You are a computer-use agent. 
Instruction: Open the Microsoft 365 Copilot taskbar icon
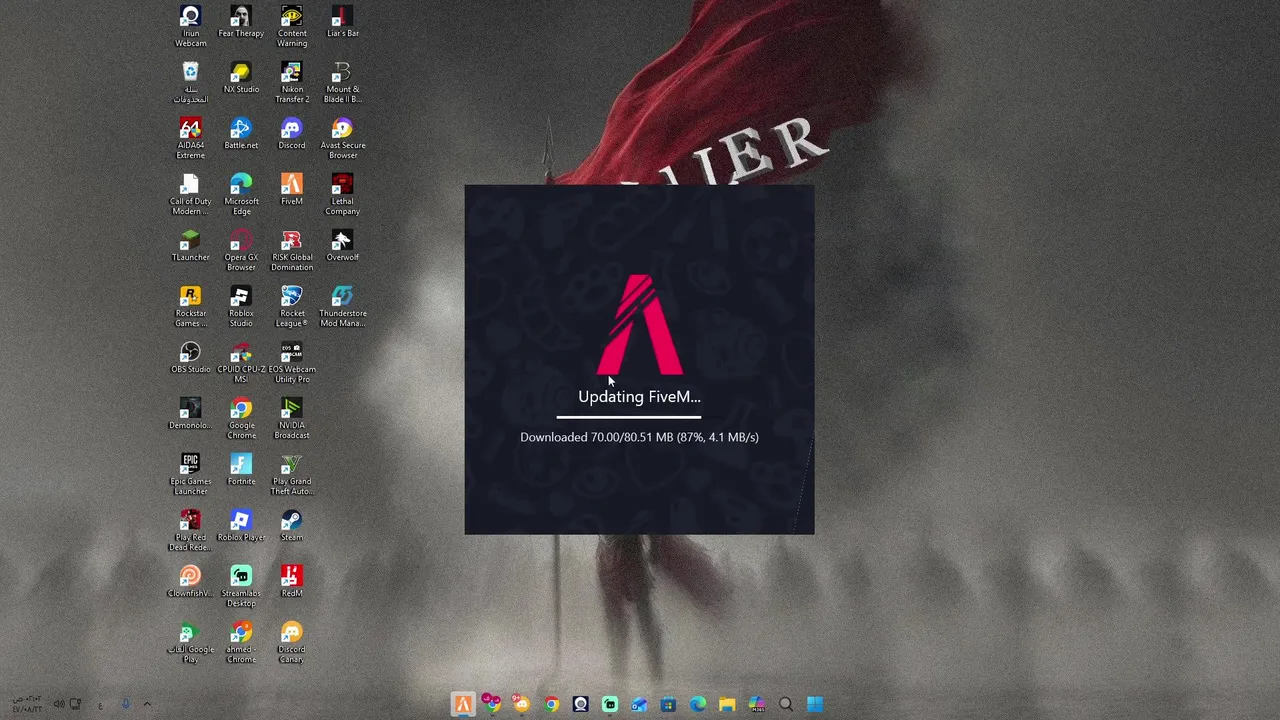click(757, 704)
